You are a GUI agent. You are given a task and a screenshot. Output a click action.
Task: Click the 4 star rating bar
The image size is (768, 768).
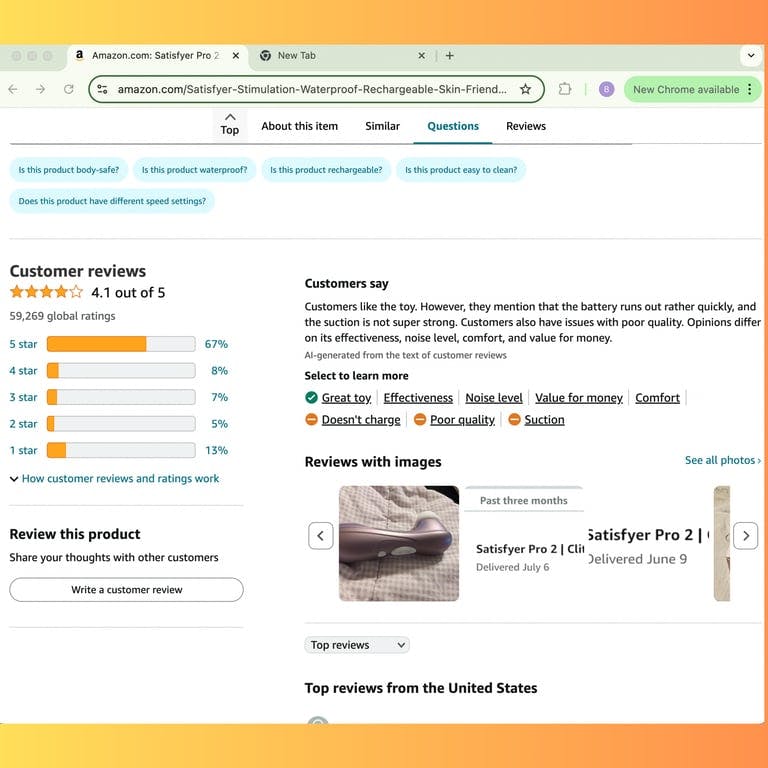[x=121, y=370]
